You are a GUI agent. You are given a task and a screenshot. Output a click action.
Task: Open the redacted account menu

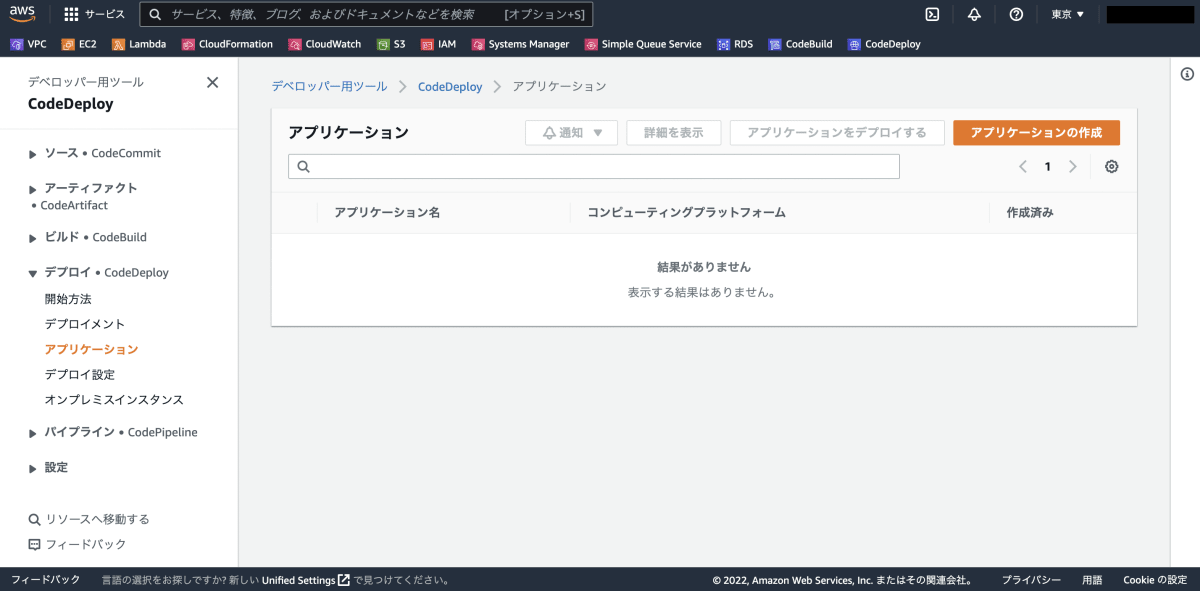tap(1149, 14)
